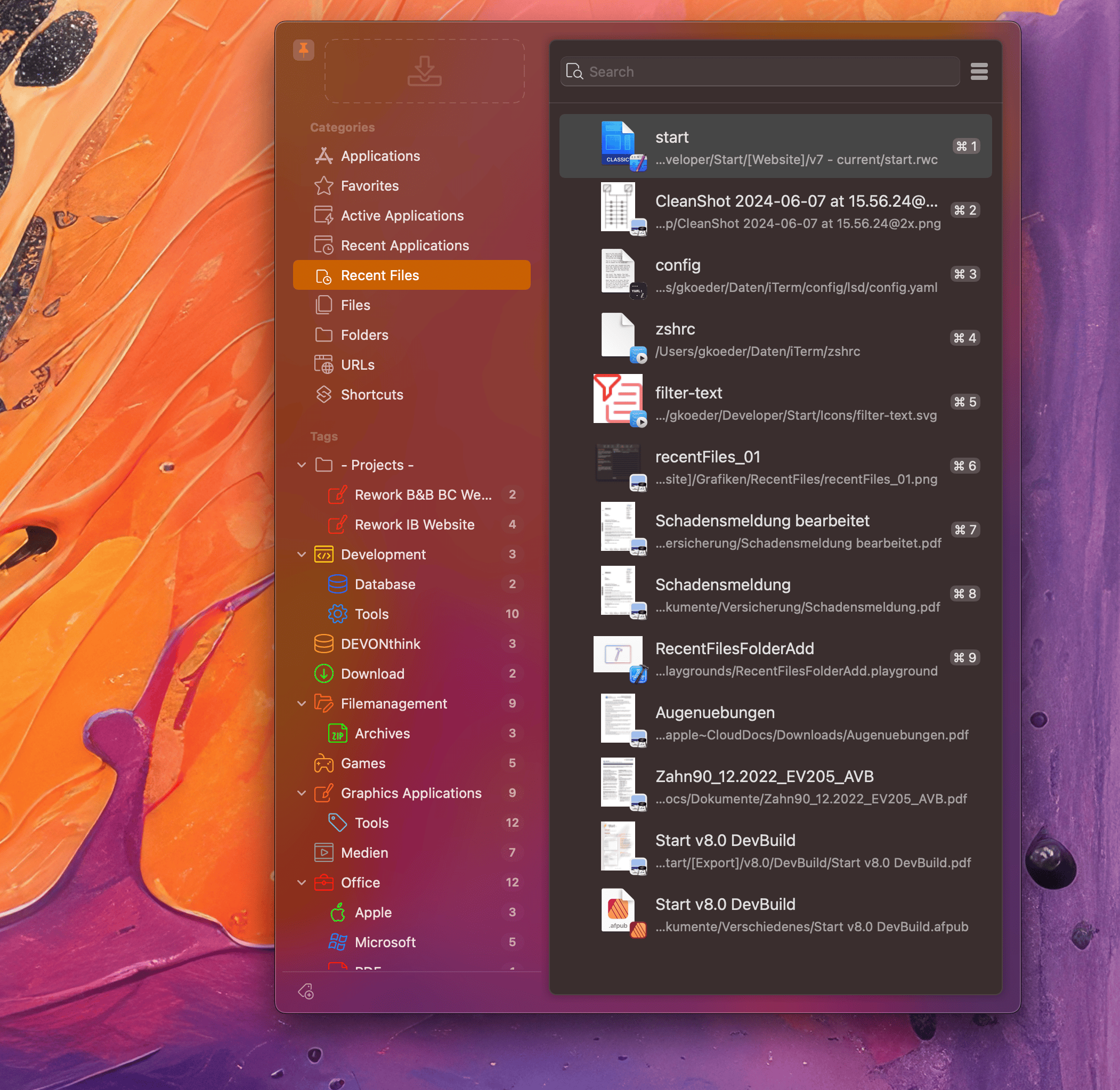Click the URLs globe icon
The image size is (1120, 1090).
pyautogui.click(x=323, y=364)
